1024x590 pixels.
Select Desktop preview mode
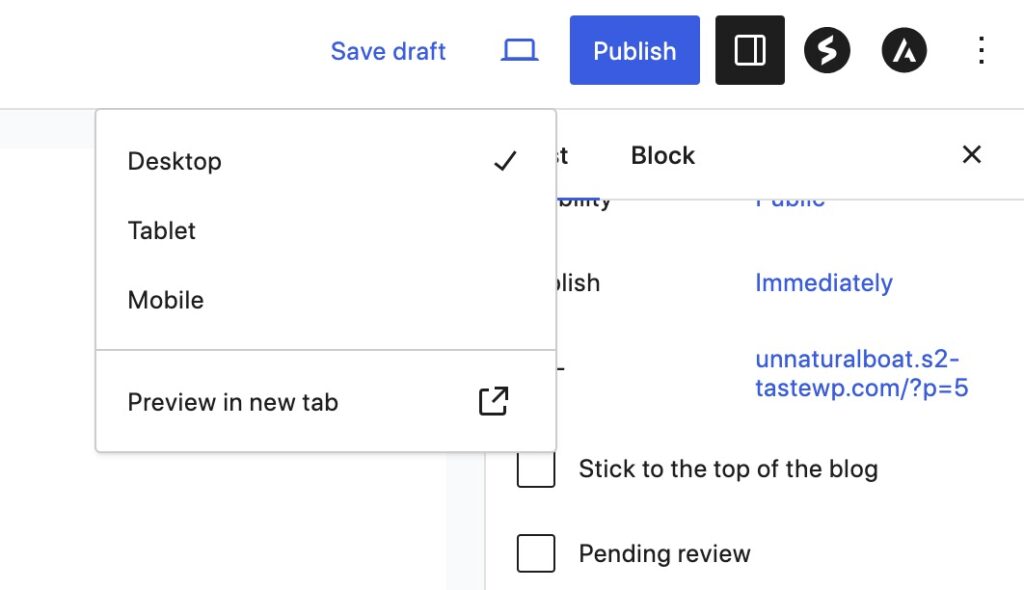click(175, 161)
